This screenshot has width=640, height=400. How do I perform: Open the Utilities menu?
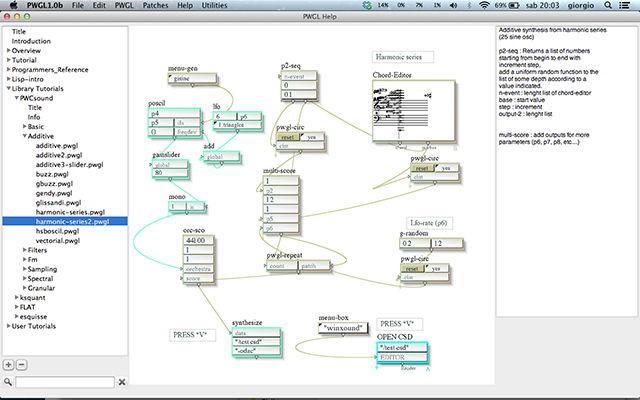(x=214, y=5)
